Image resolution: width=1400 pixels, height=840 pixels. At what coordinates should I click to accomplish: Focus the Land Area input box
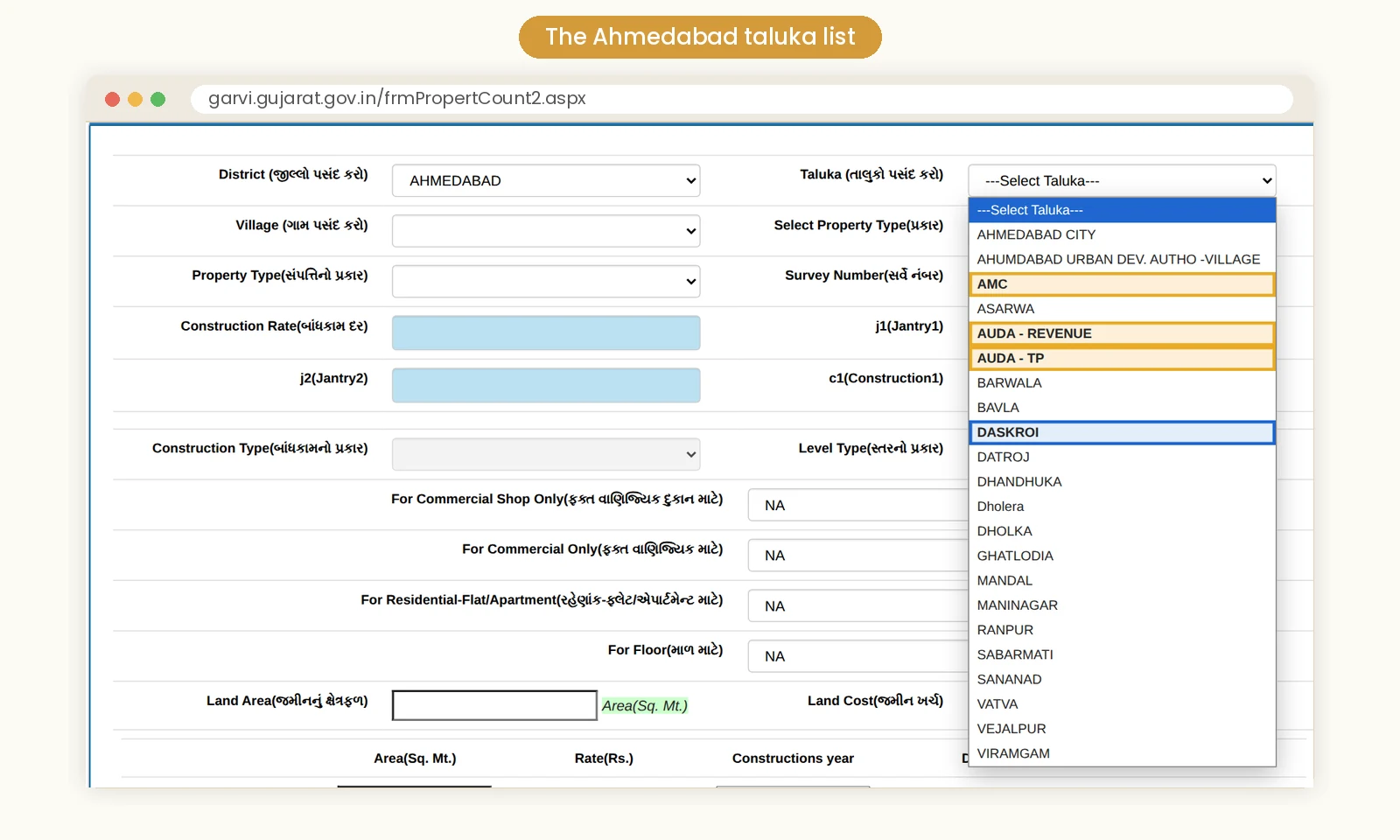(494, 705)
